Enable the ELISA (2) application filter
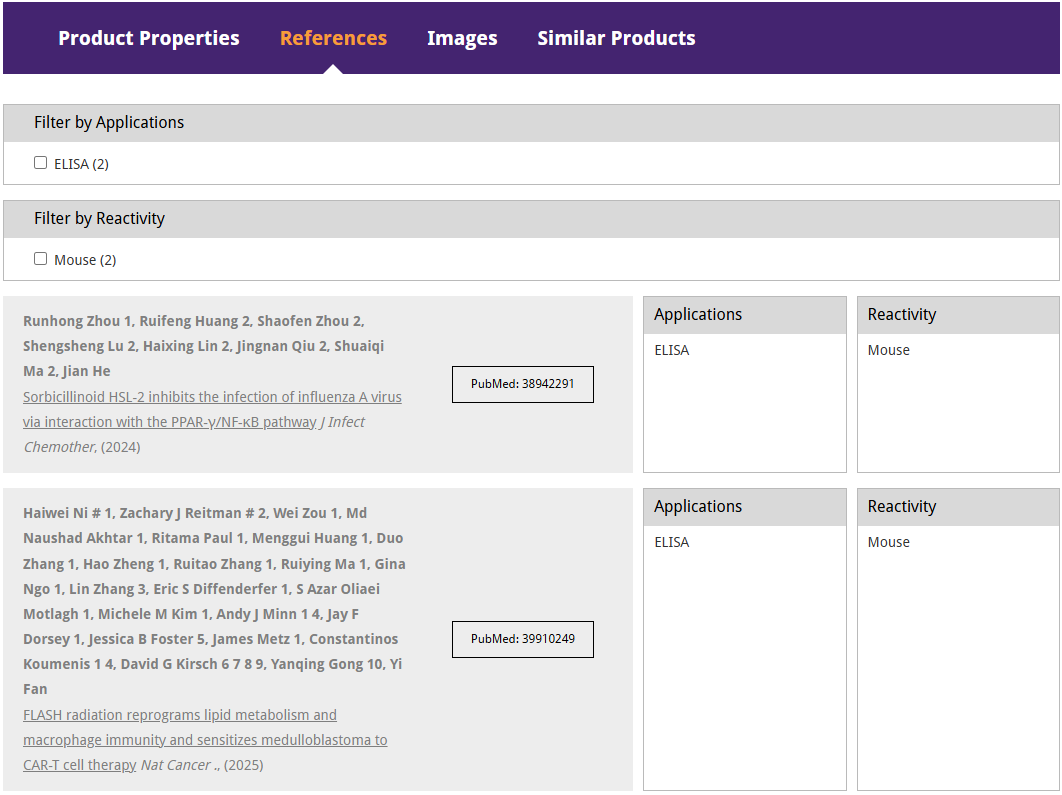Image resolution: width=1062 pixels, height=795 pixels. point(41,163)
